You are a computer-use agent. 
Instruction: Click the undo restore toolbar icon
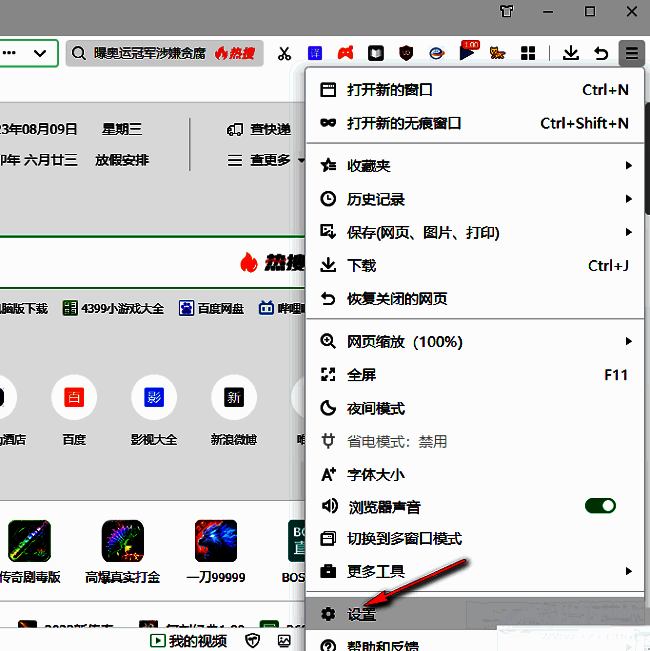[601, 53]
